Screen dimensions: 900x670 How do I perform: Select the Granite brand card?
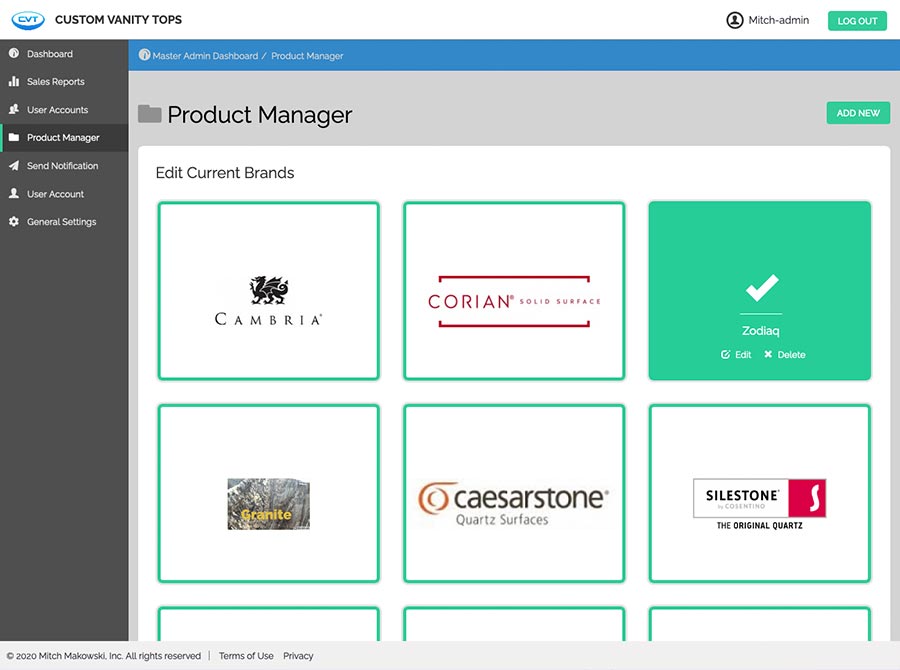269,494
